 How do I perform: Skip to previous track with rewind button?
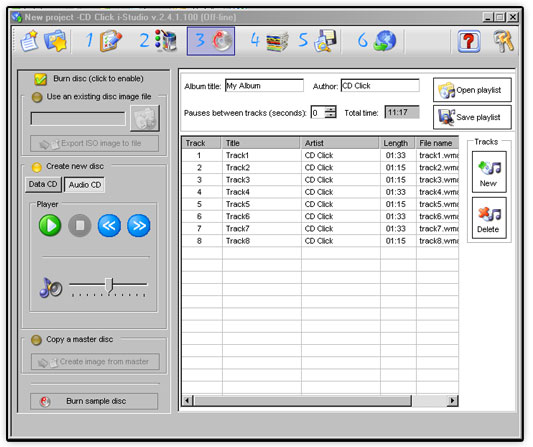109,225
